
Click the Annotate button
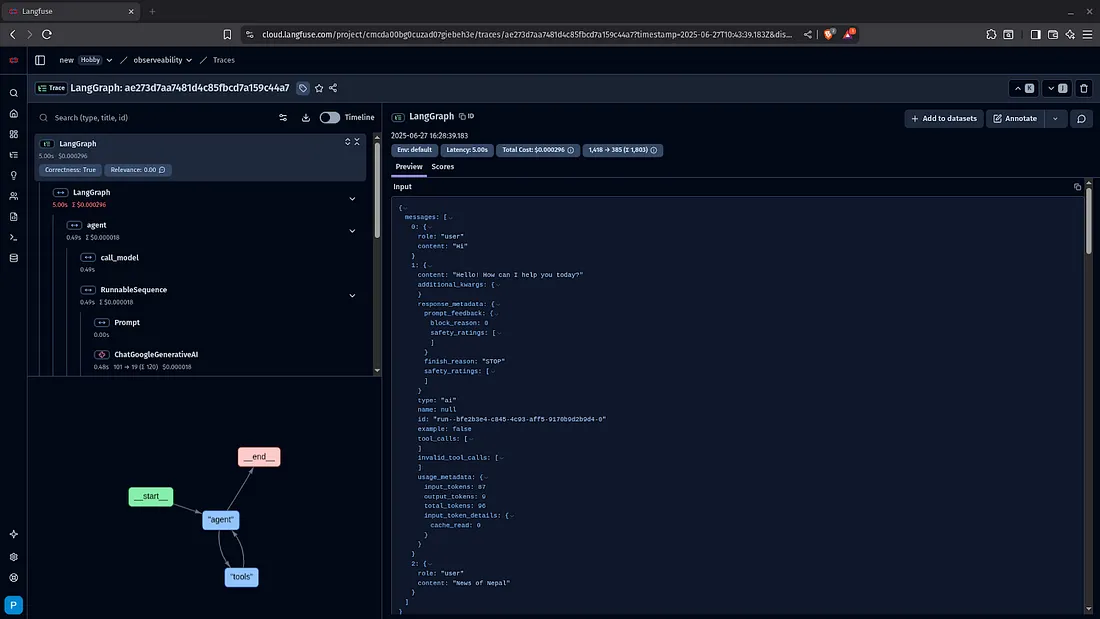tap(1015, 119)
